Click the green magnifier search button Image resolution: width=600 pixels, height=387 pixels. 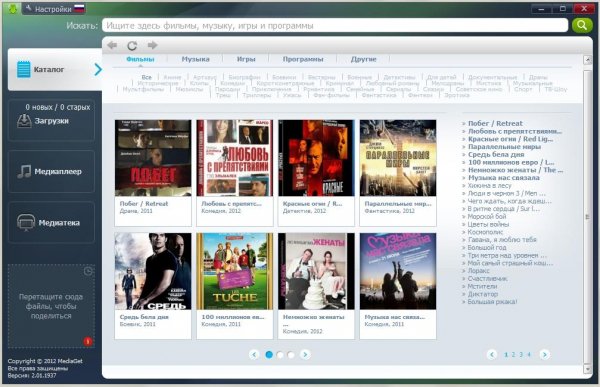coord(582,26)
